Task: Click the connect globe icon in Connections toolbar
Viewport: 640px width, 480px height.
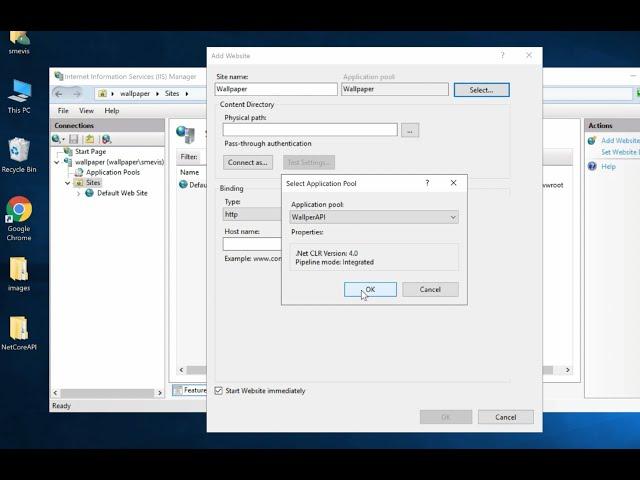Action: pos(57,139)
